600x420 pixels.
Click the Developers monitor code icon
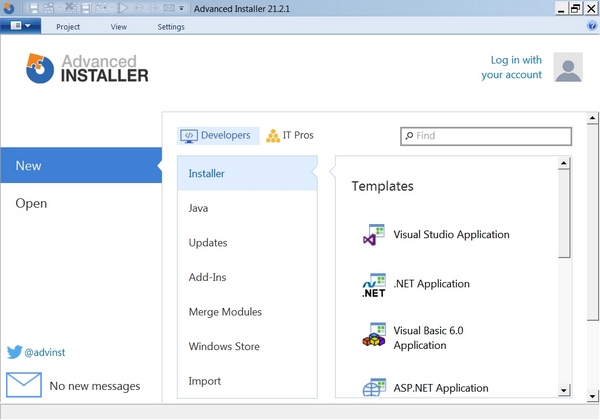pos(189,136)
